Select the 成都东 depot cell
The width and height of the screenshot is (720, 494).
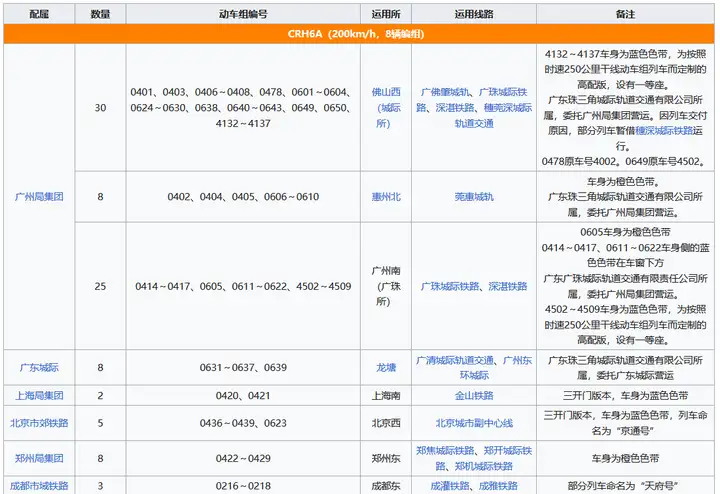pos(386,485)
